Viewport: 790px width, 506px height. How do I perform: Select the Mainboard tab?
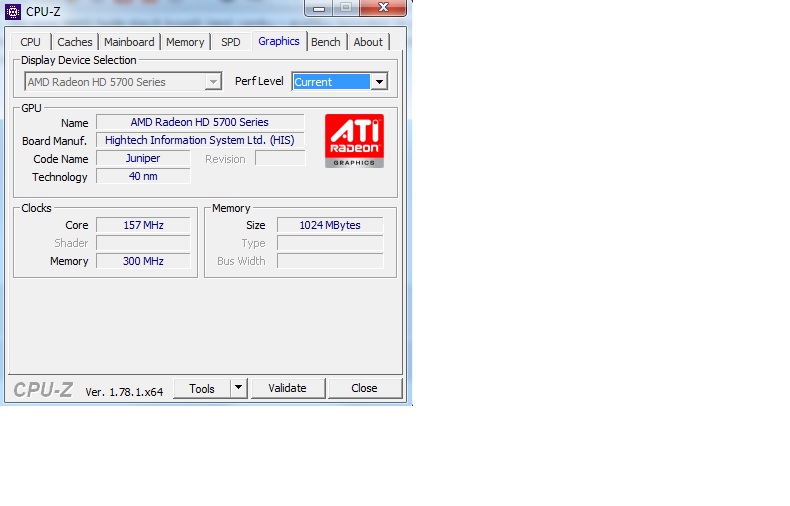pos(129,42)
